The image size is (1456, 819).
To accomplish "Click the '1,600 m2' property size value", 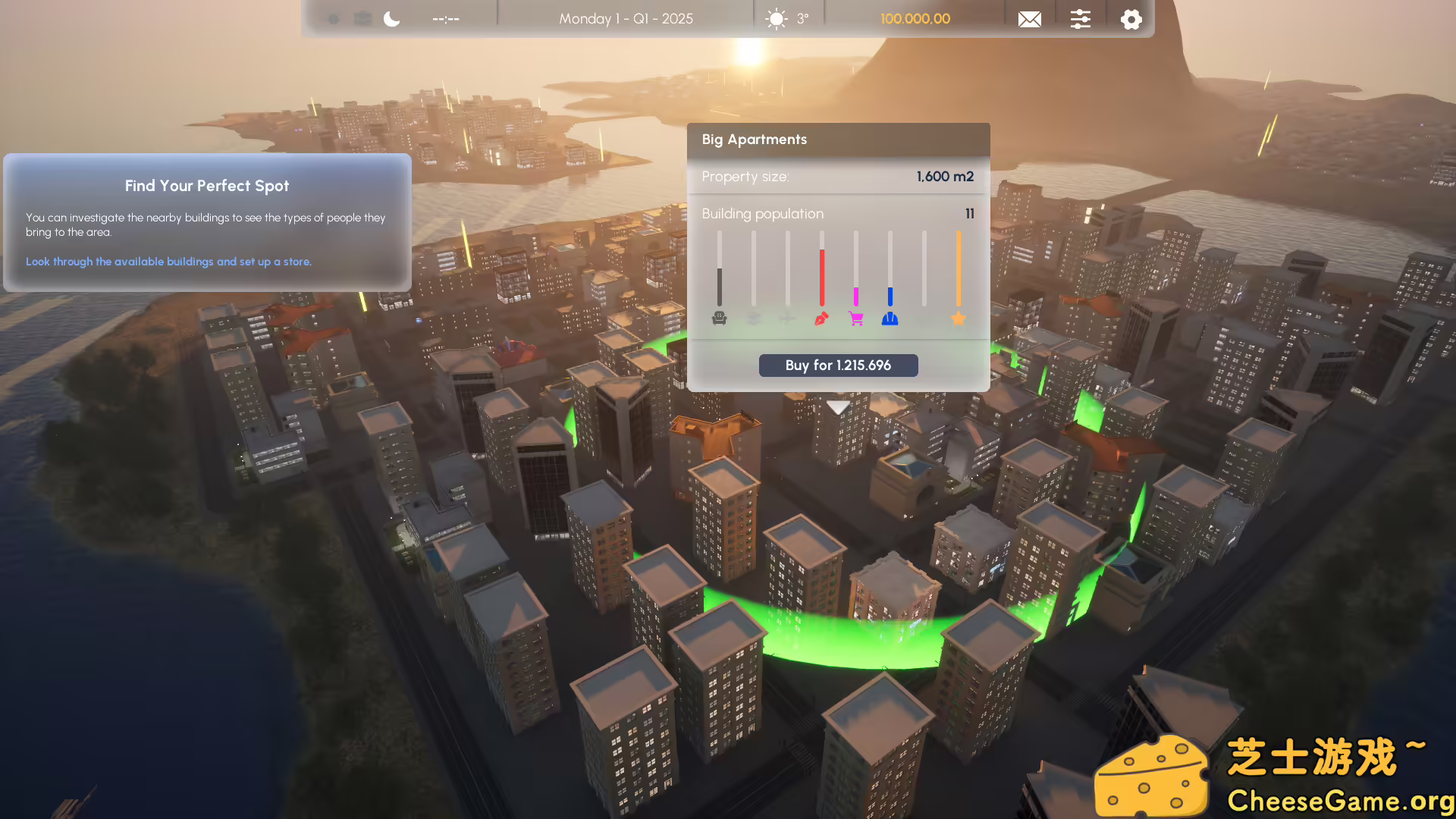I will 945,177.
